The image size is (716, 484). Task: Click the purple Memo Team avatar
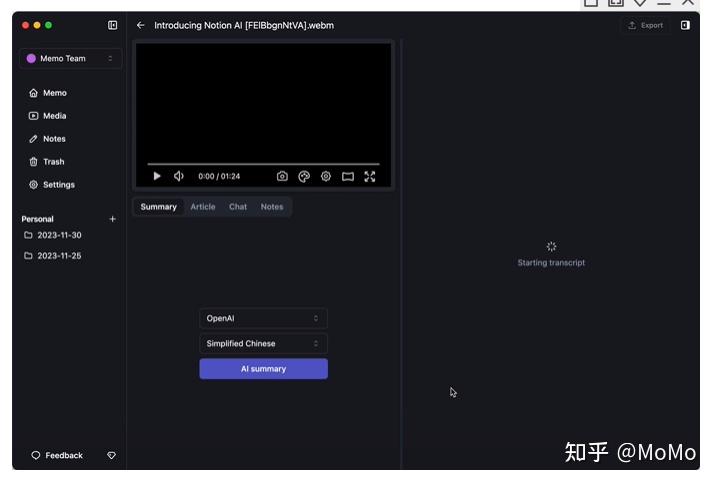click(x=31, y=58)
